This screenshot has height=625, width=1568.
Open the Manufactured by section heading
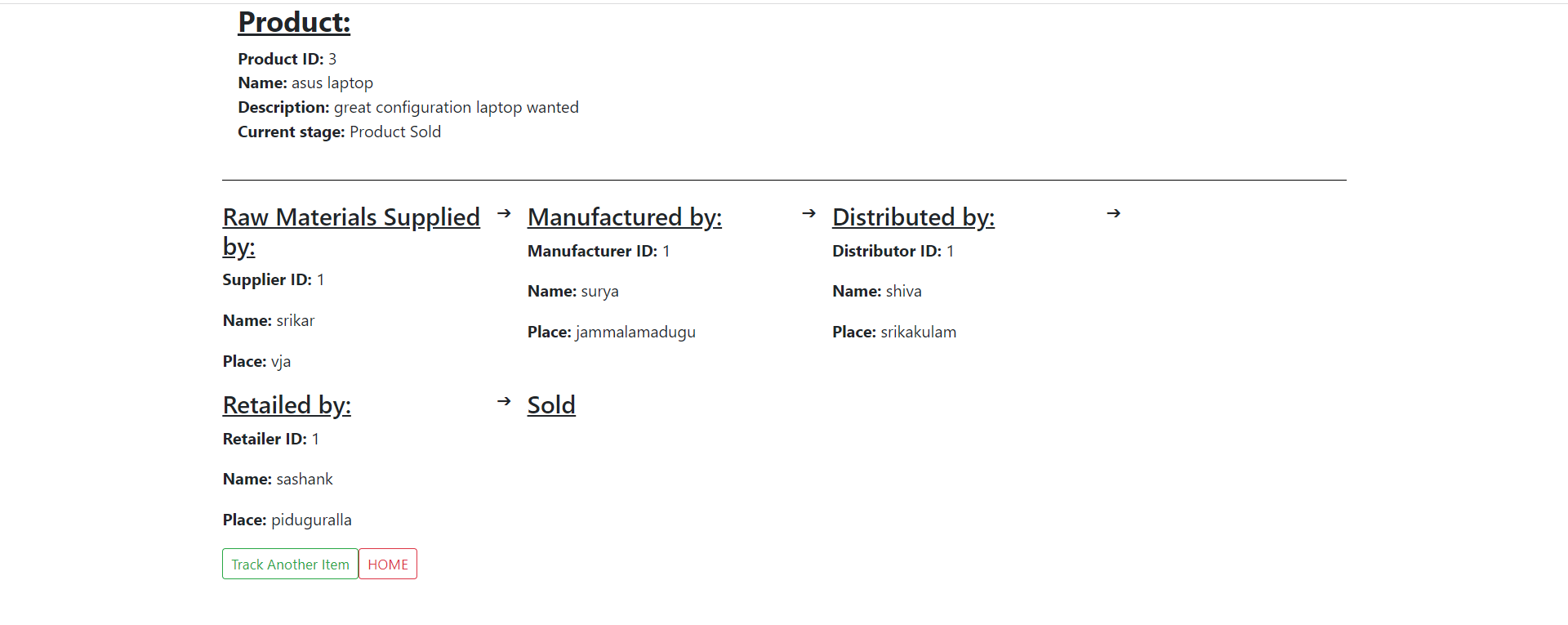click(x=624, y=217)
